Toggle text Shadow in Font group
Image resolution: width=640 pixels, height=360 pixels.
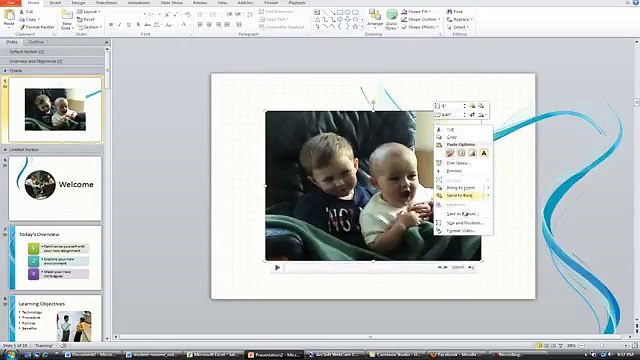[138, 25]
